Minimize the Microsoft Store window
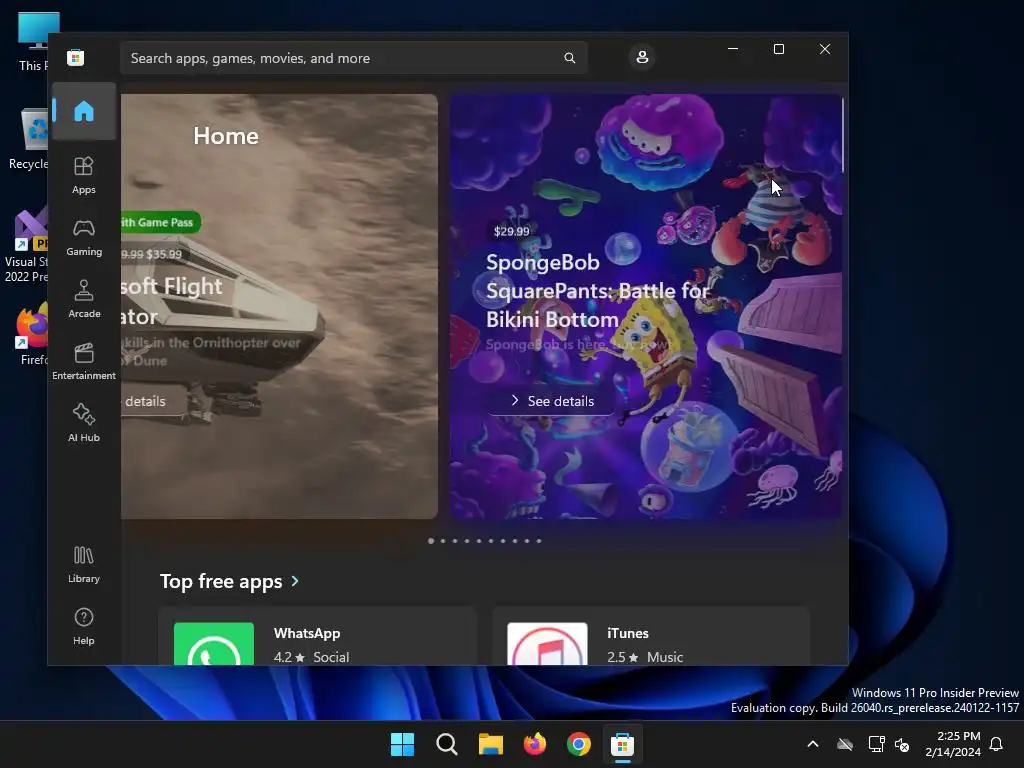The width and height of the screenshot is (1024, 768). pos(733,49)
